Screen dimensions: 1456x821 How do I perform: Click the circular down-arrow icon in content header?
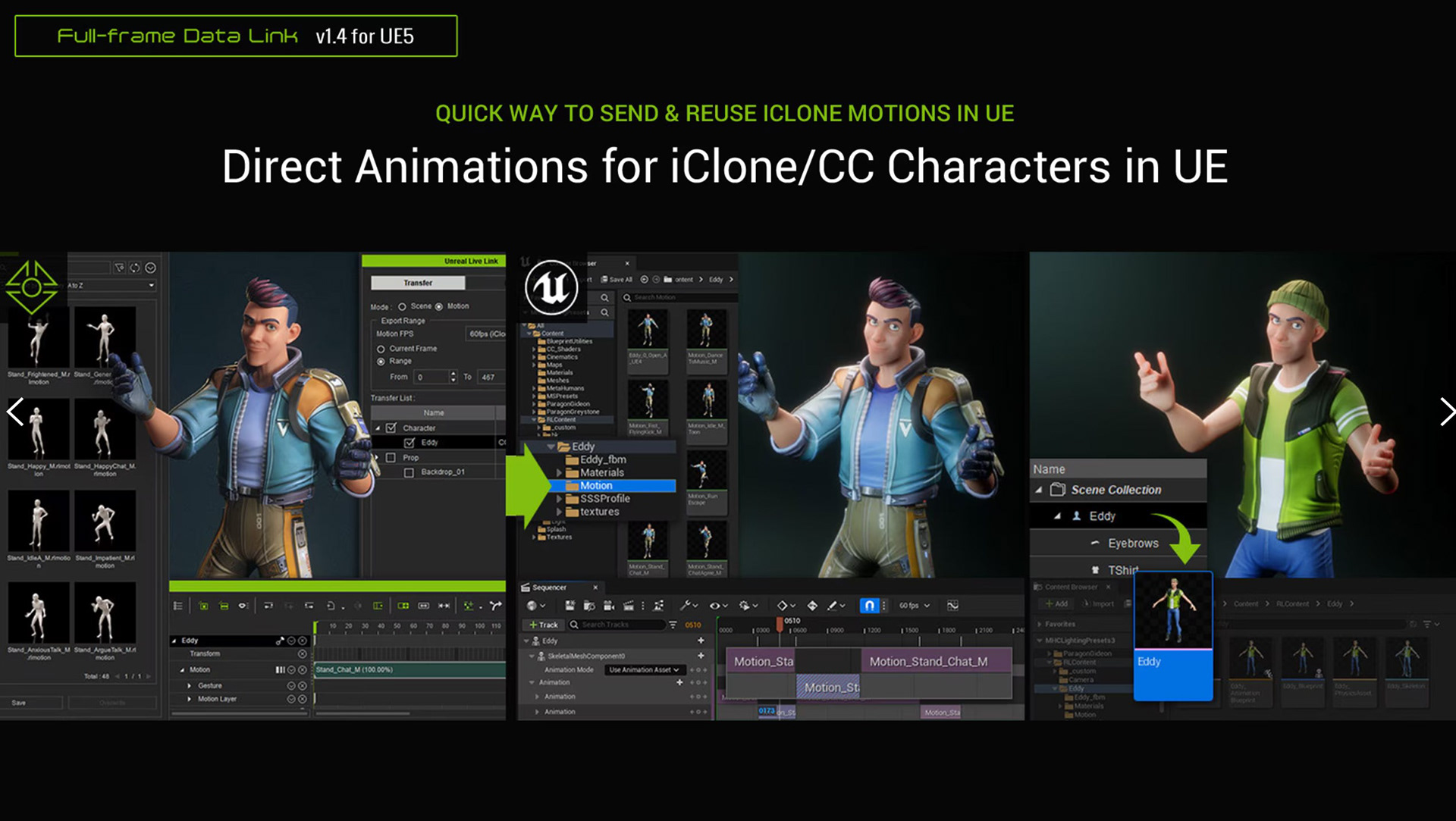(151, 268)
